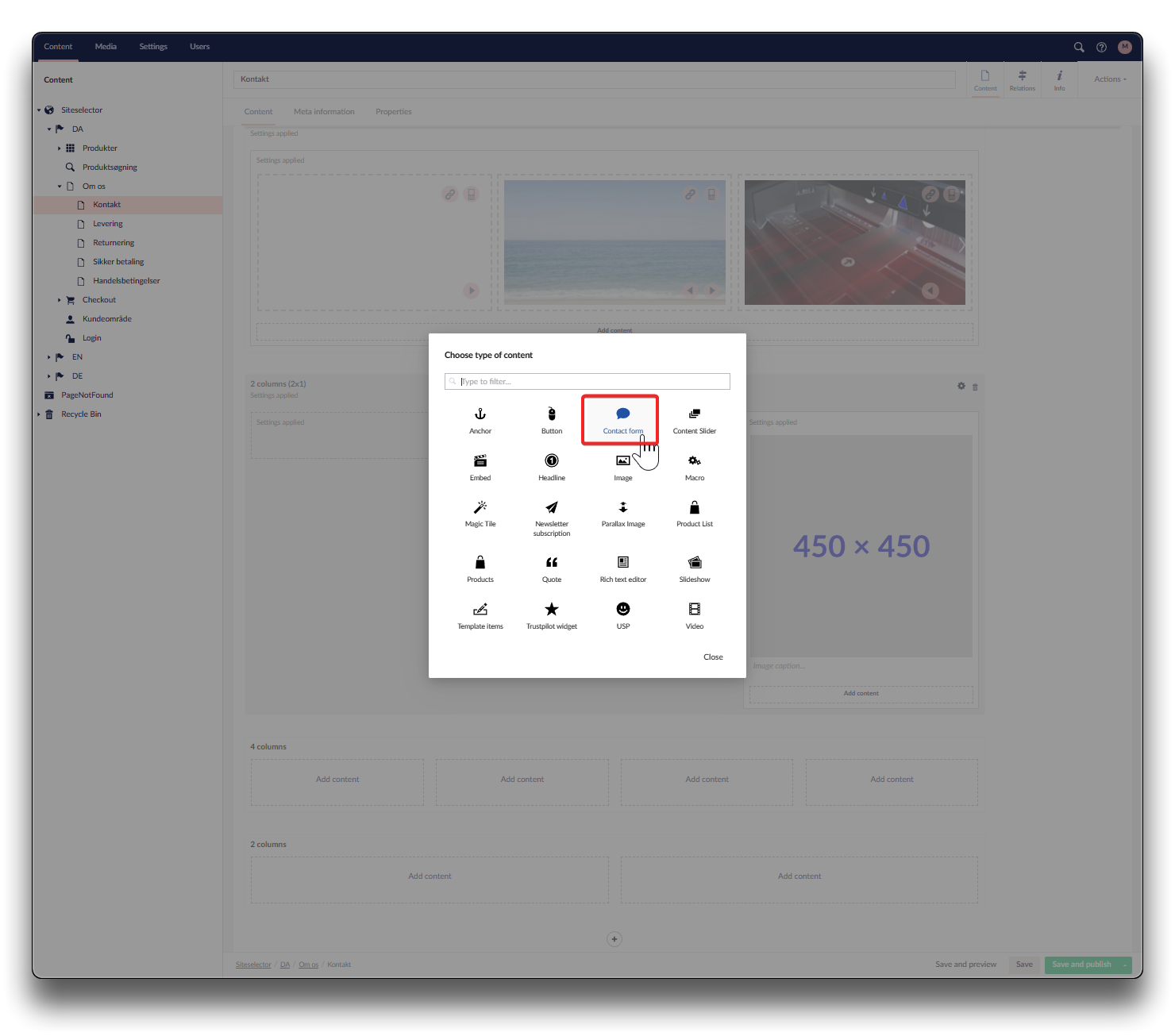This screenshot has height=1036, width=1175.
Task: Close the content type dialog
Action: click(x=713, y=657)
